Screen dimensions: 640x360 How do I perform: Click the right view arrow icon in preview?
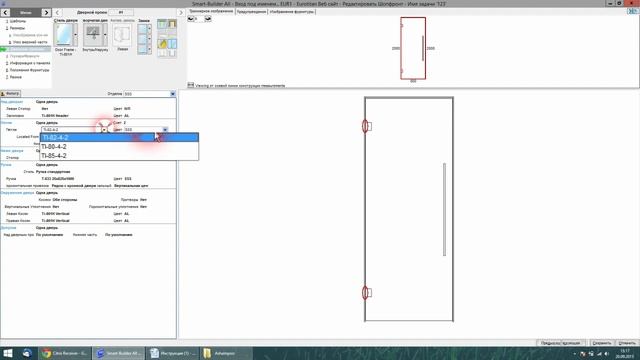coord(208,19)
